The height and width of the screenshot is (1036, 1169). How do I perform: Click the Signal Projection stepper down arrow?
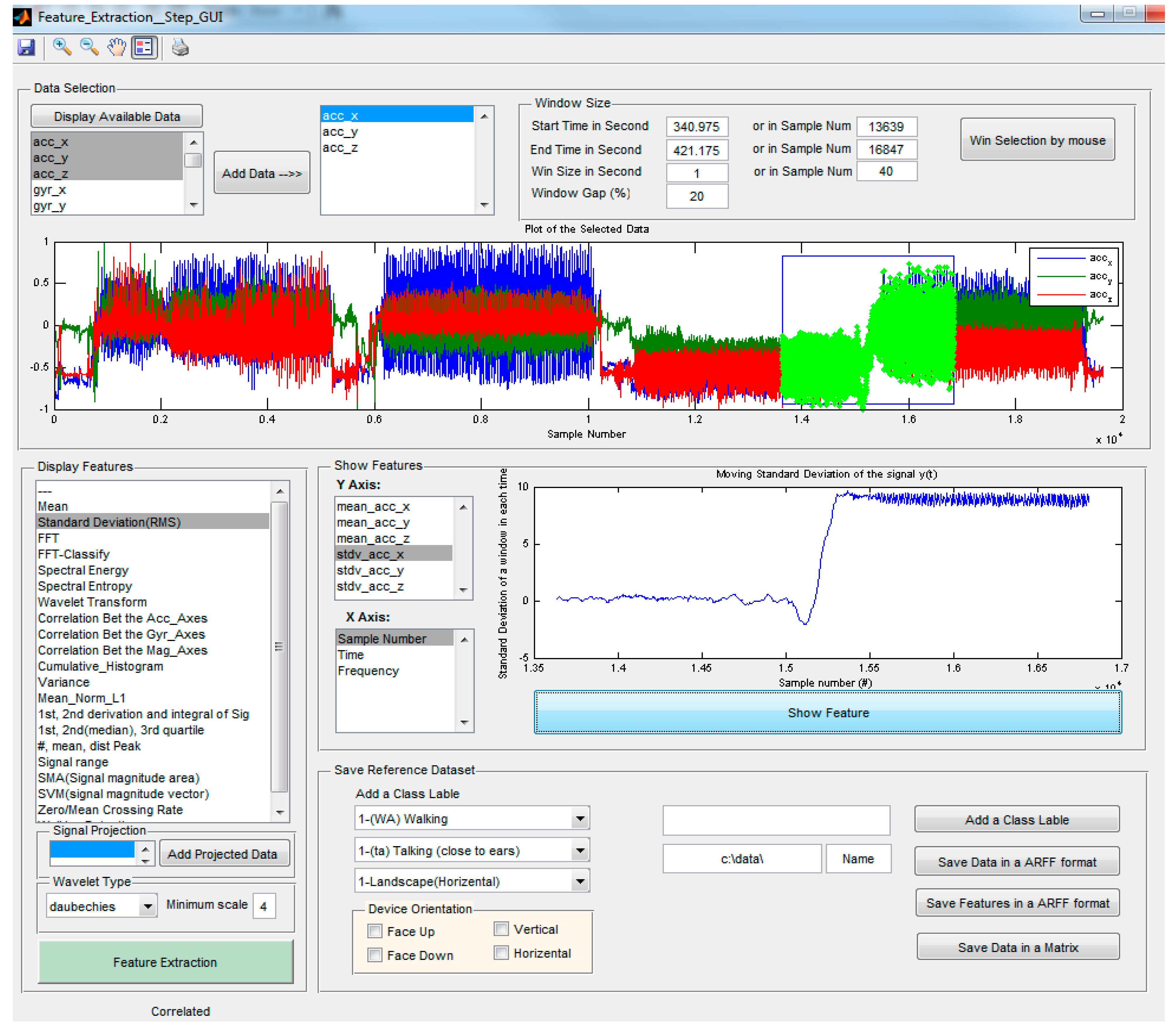click(145, 860)
